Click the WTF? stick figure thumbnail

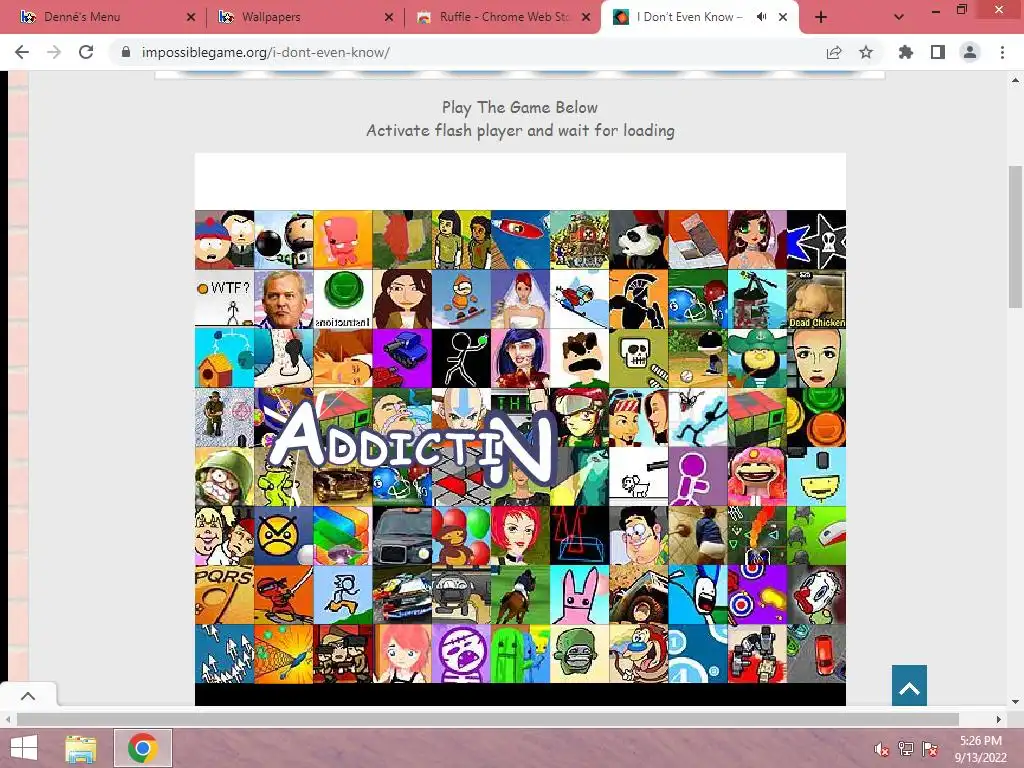[224, 299]
